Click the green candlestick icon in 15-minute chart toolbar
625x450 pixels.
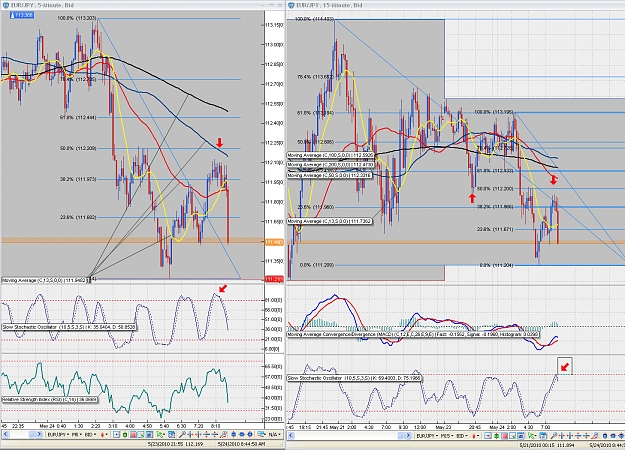click(x=496, y=436)
